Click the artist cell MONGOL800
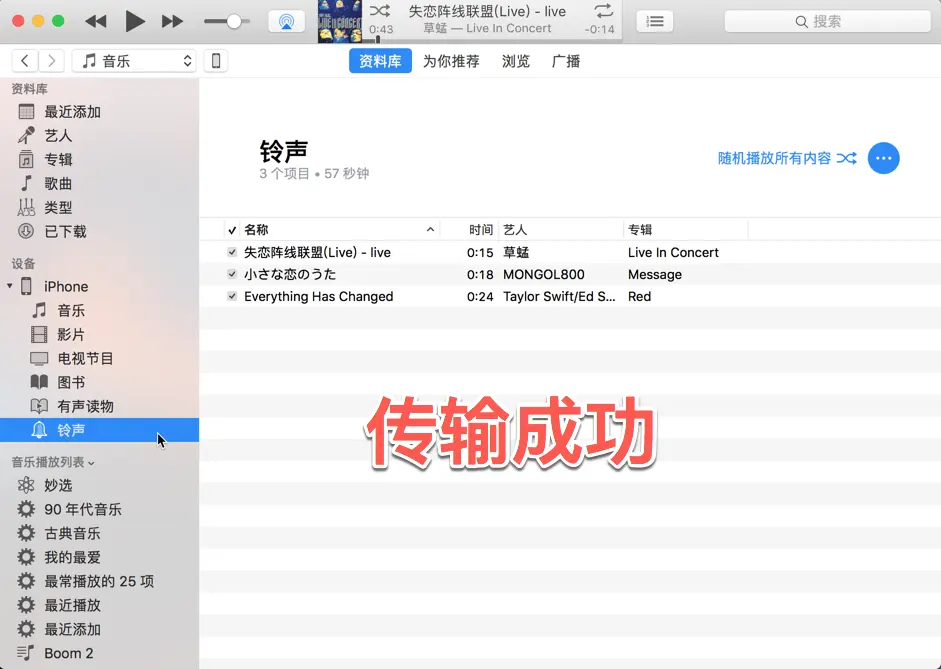The width and height of the screenshot is (941, 669). point(544,274)
